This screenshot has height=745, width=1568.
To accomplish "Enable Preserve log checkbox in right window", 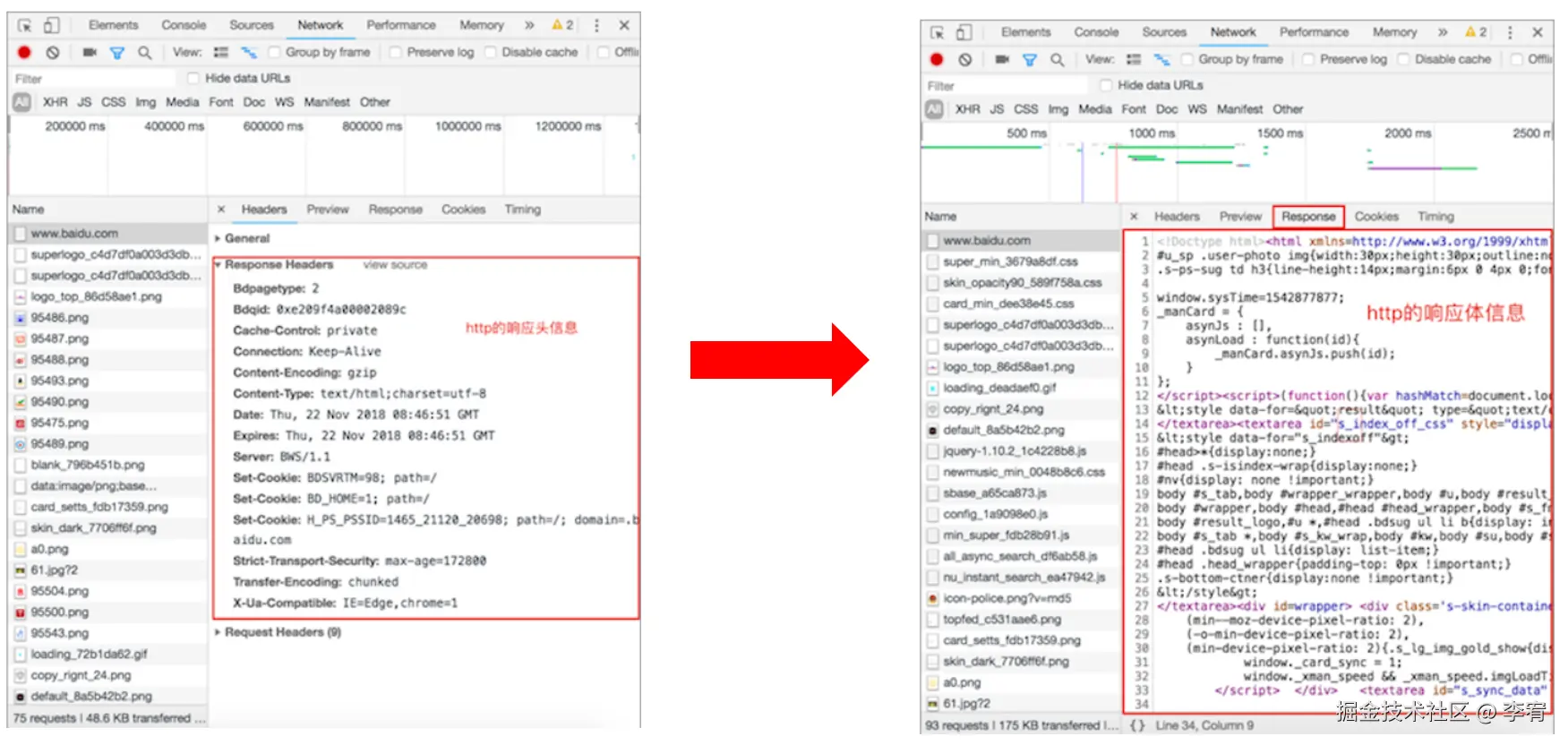I will [x=1308, y=59].
